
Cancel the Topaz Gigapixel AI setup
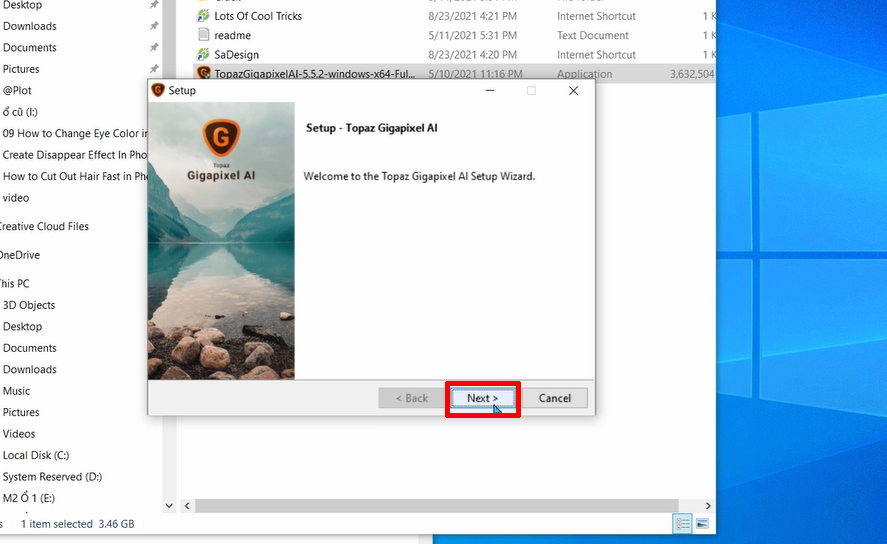coord(554,398)
